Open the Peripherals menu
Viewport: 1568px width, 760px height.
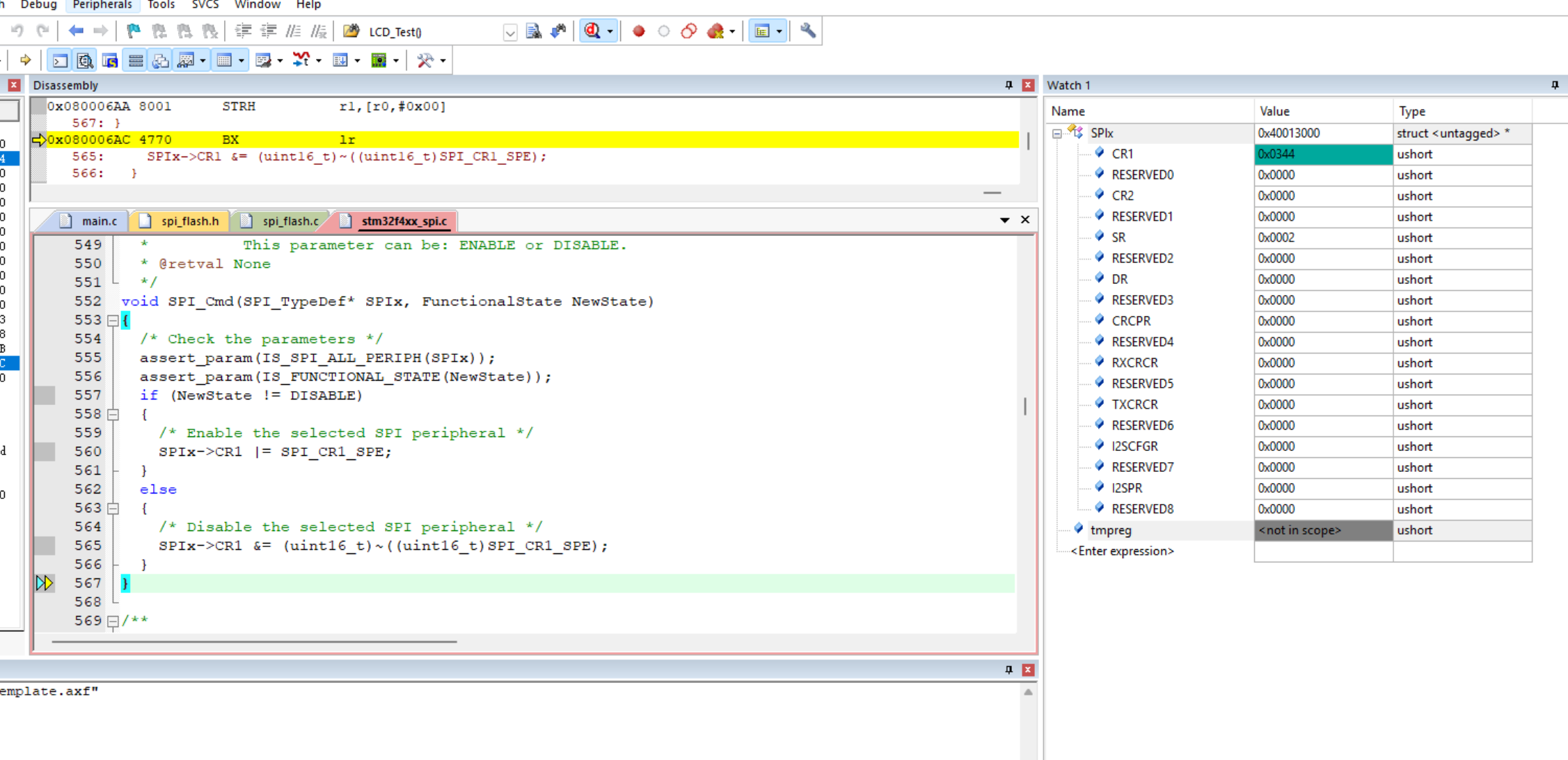[102, 6]
